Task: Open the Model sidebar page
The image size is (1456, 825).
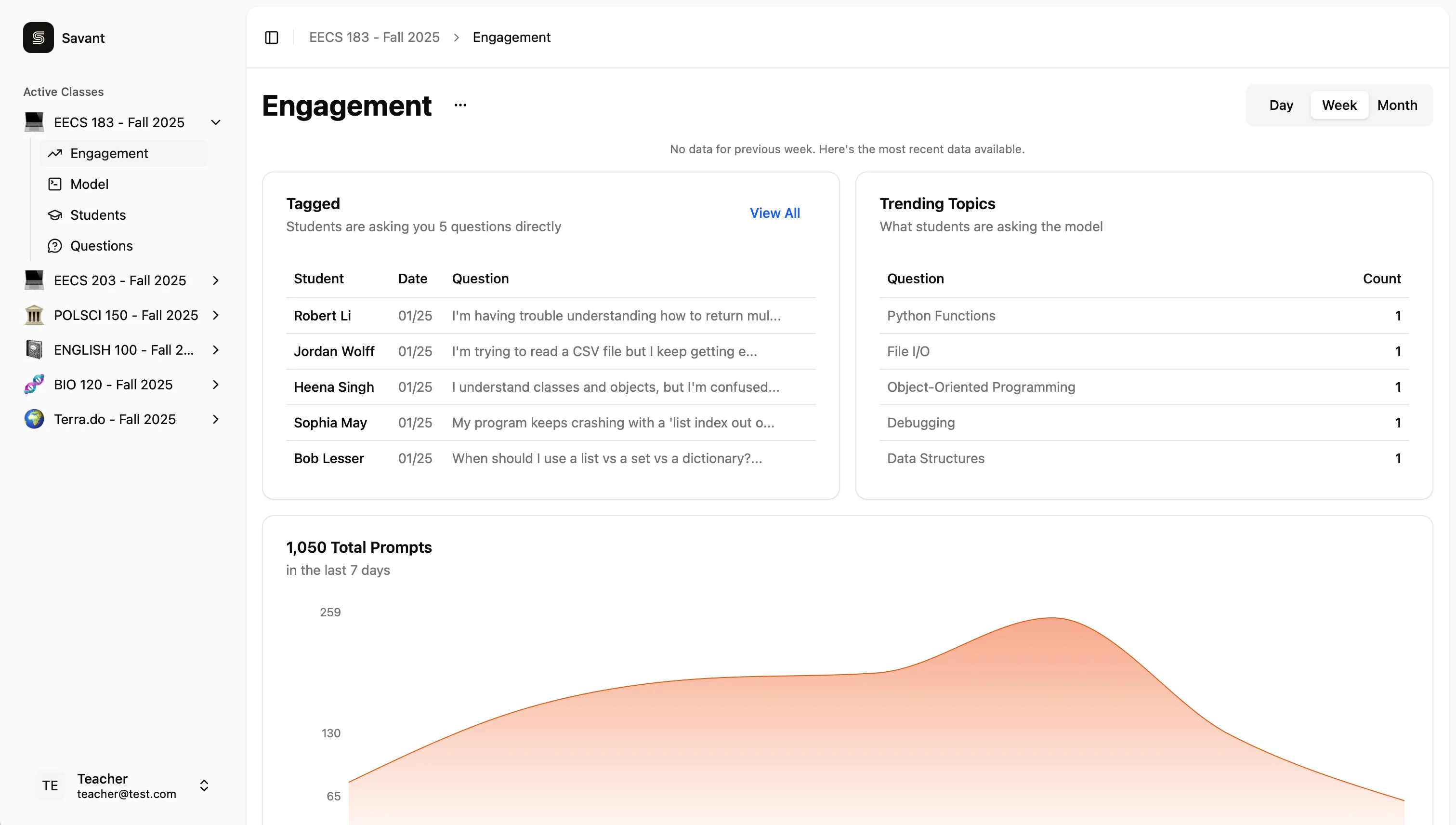Action: point(123,184)
